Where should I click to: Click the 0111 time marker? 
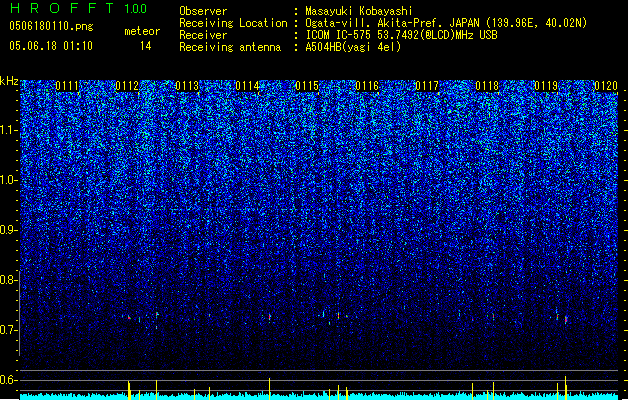click(67, 86)
